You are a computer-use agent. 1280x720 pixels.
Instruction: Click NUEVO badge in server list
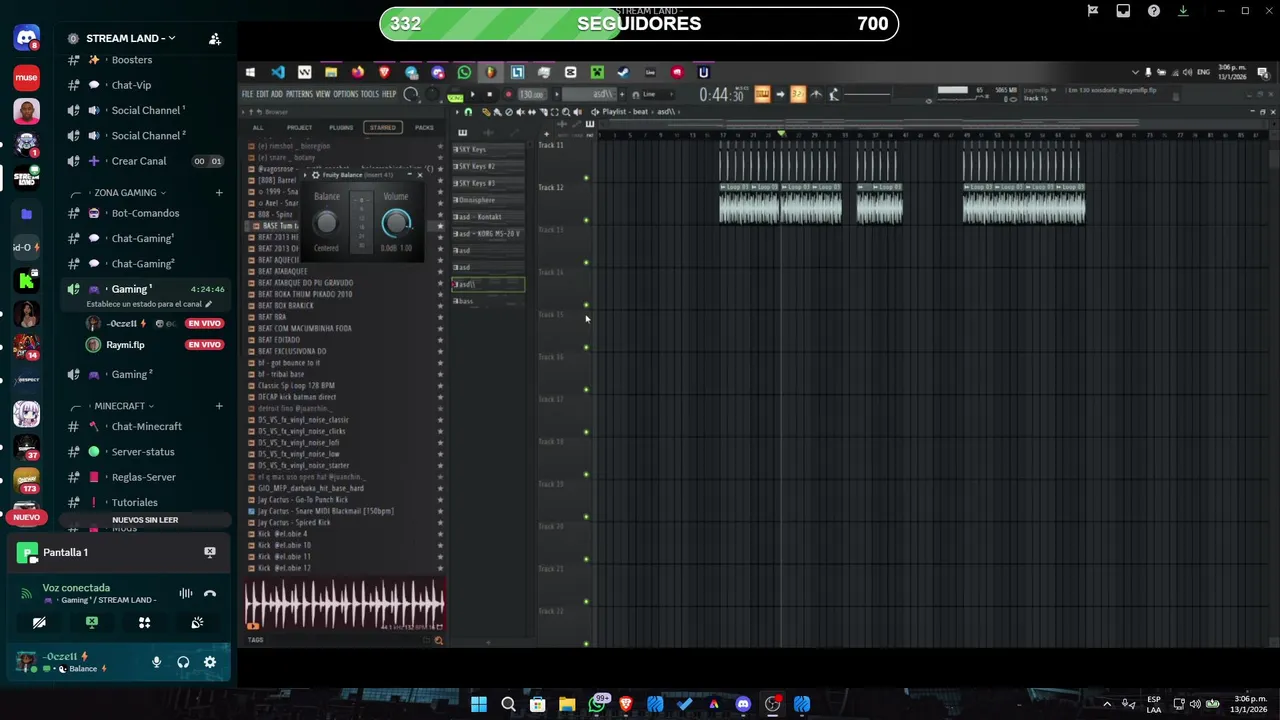click(x=26, y=517)
